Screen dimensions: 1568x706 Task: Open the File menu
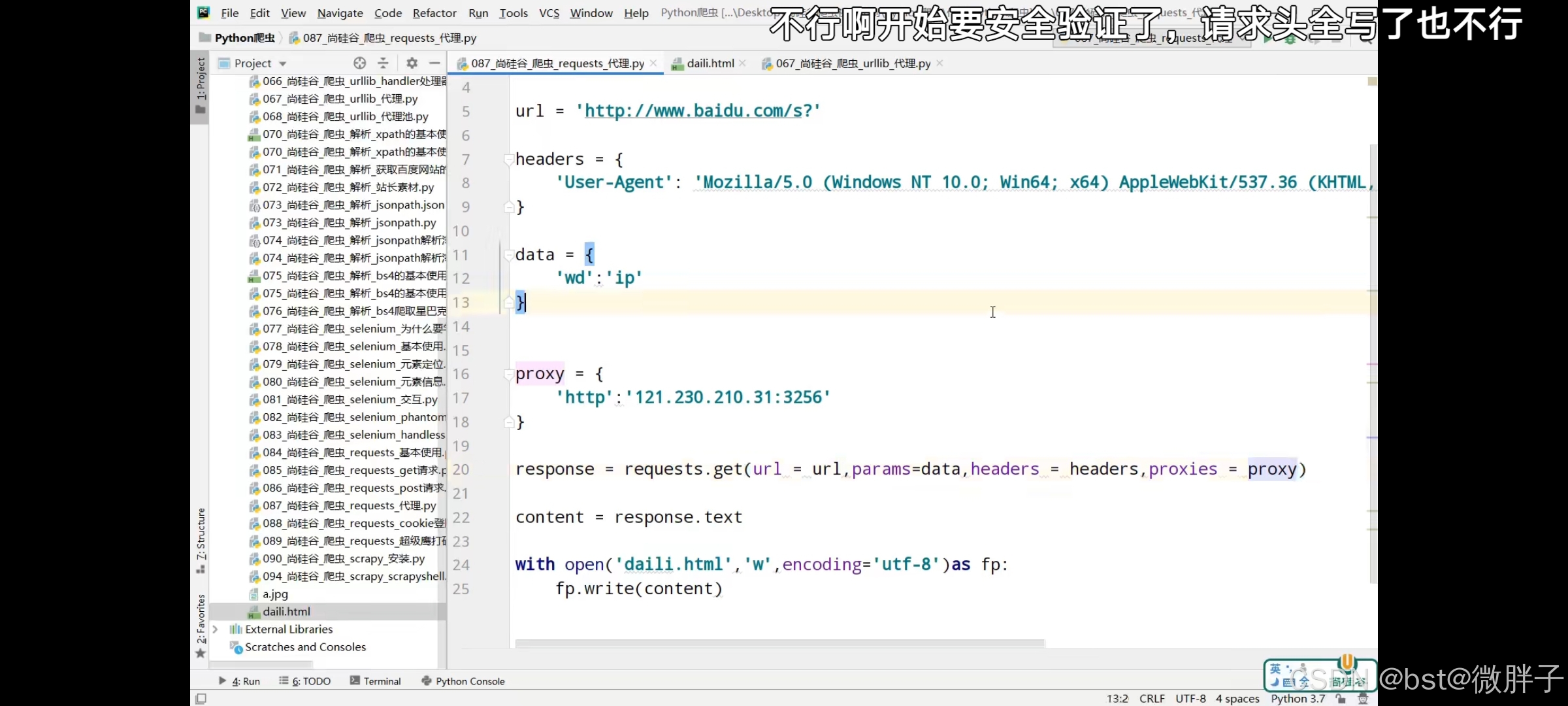coord(229,13)
